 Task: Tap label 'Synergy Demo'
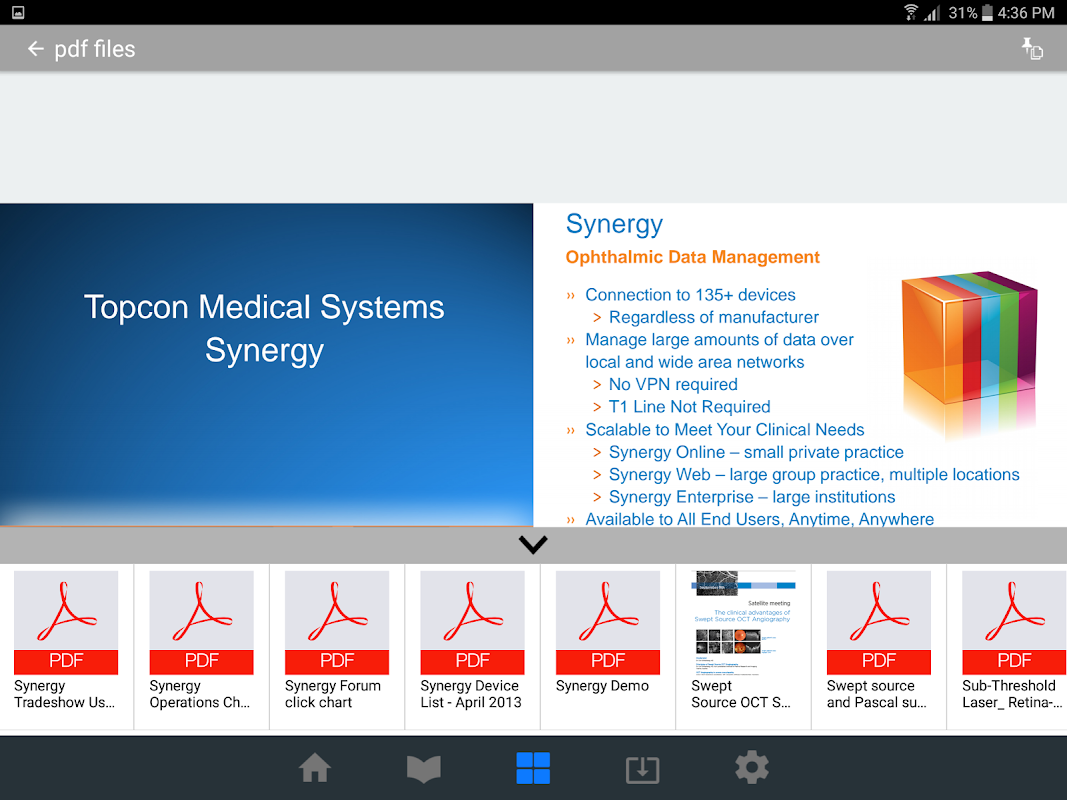(x=602, y=686)
